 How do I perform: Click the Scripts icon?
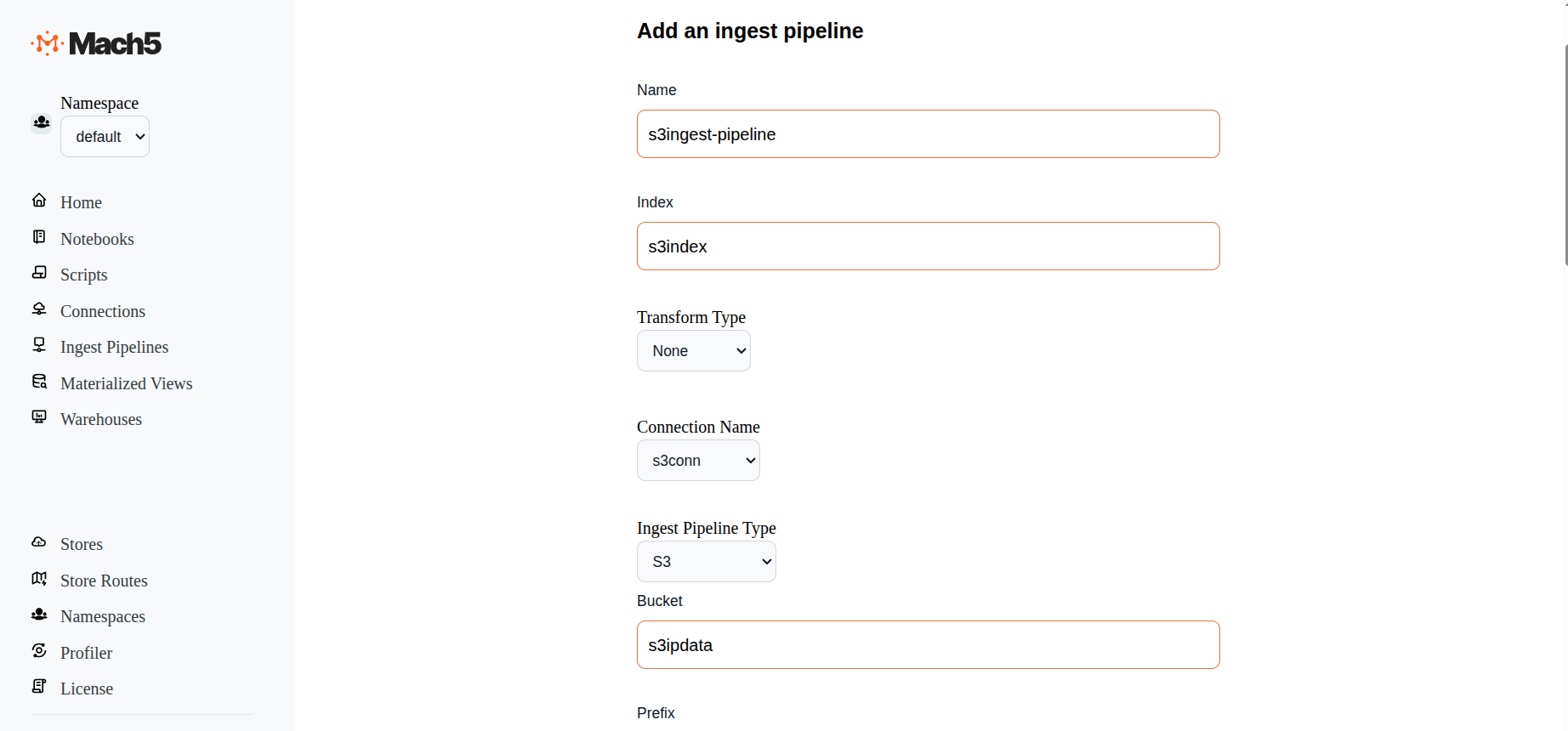39,272
